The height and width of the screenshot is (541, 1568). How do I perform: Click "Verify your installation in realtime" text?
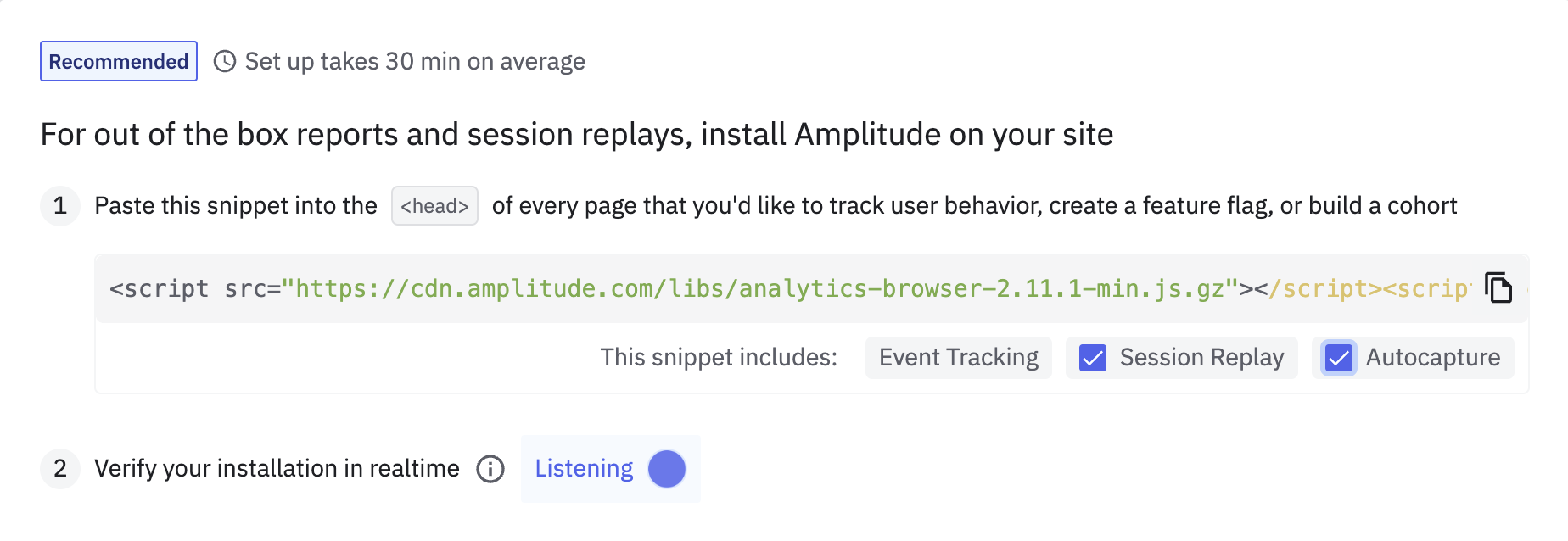pyautogui.click(x=277, y=469)
